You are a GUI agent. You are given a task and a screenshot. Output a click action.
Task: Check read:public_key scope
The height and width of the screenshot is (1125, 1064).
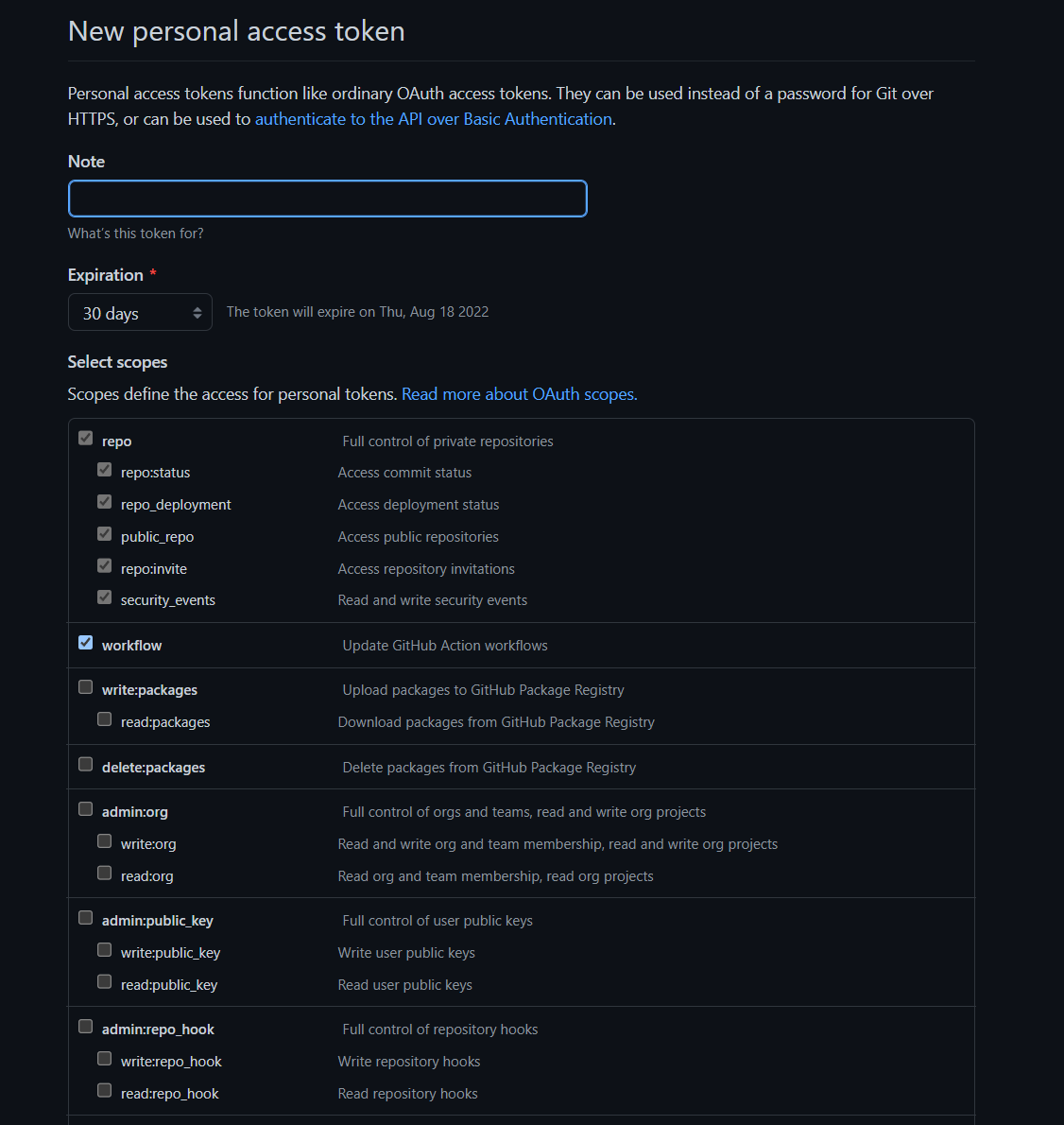(105, 981)
